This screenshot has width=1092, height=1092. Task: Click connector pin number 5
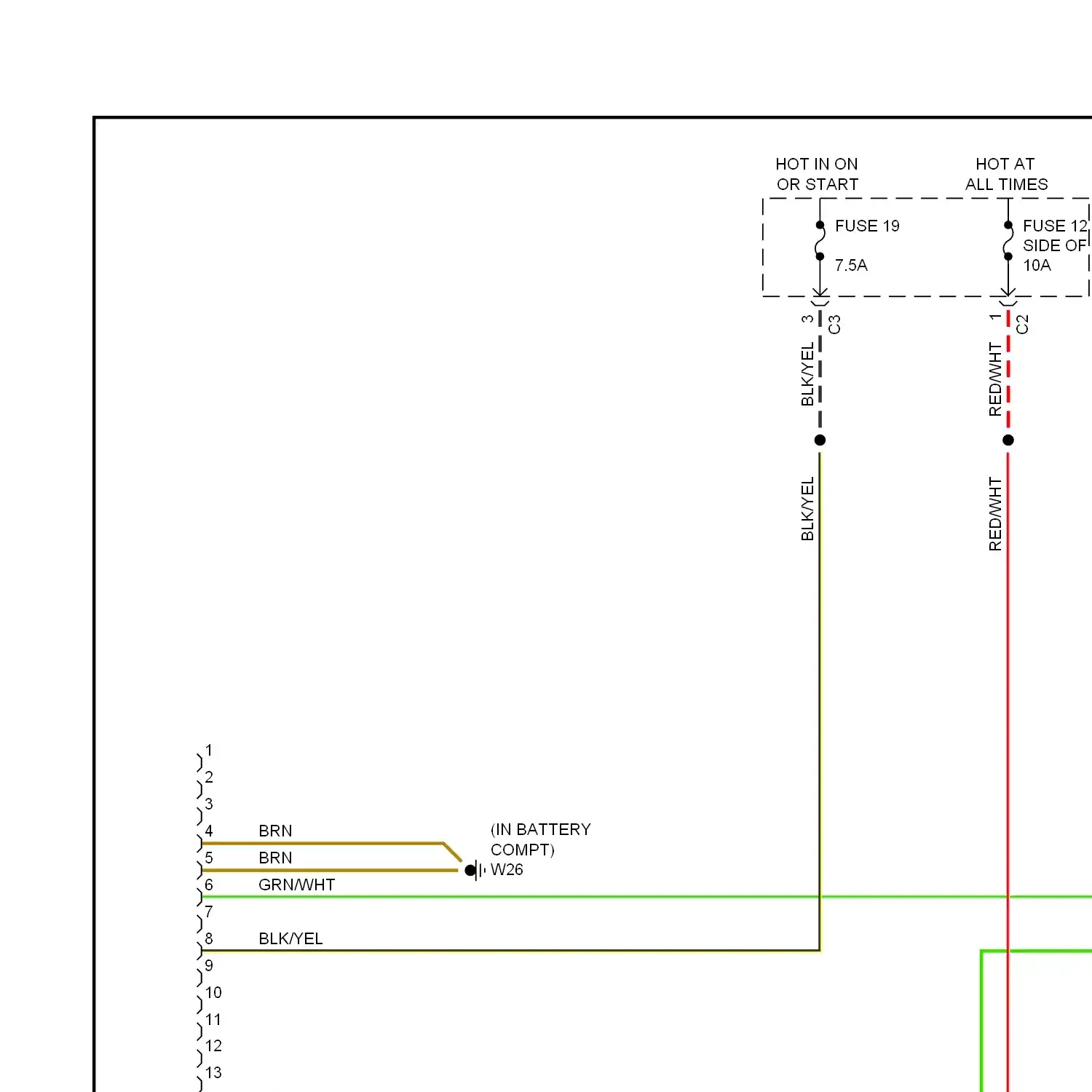pyautogui.click(x=209, y=858)
